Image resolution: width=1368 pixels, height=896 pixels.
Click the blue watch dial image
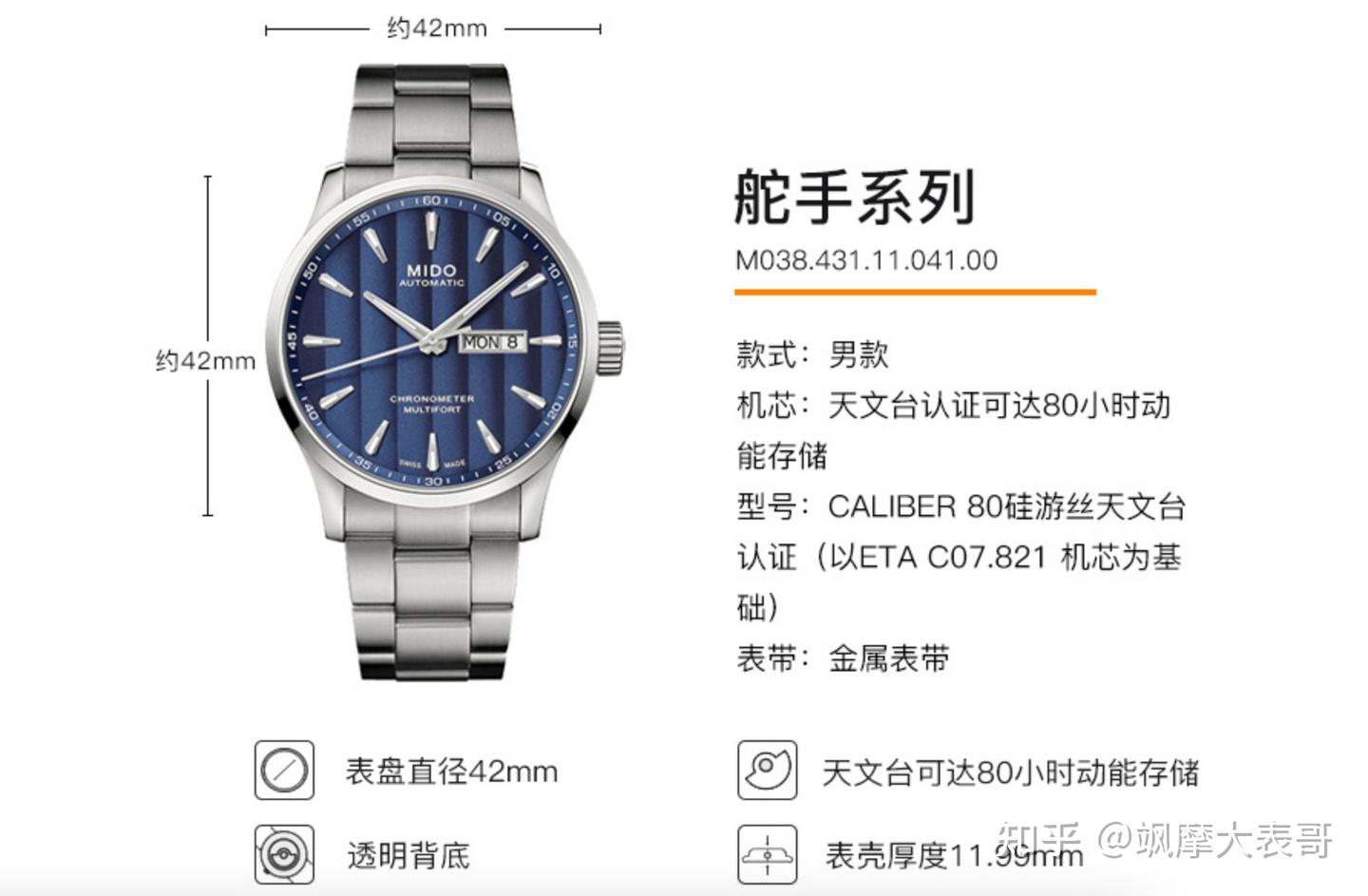click(432, 342)
